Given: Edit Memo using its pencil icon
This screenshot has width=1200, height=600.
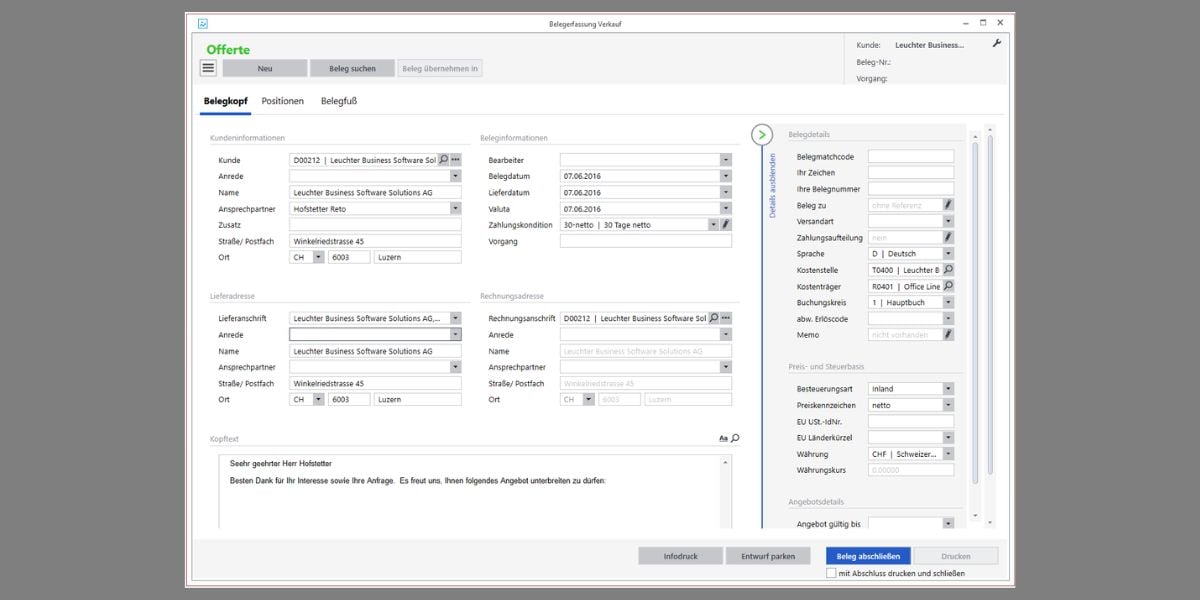Looking at the screenshot, I should [948, 335].
